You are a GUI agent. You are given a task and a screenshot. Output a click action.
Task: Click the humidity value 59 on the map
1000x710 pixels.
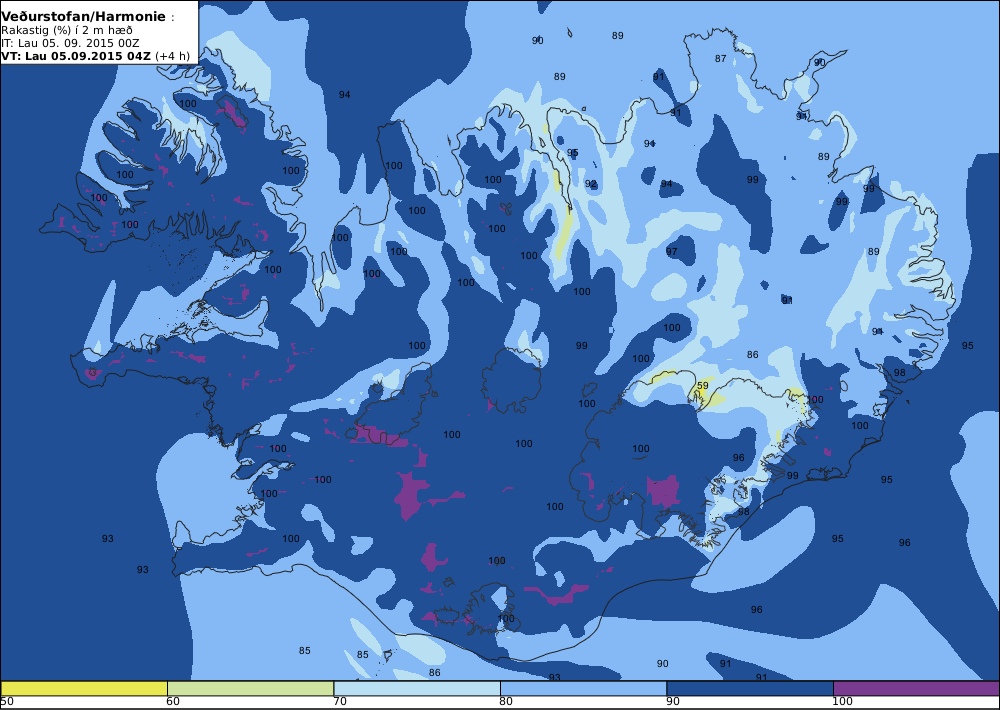click(703, 385)
